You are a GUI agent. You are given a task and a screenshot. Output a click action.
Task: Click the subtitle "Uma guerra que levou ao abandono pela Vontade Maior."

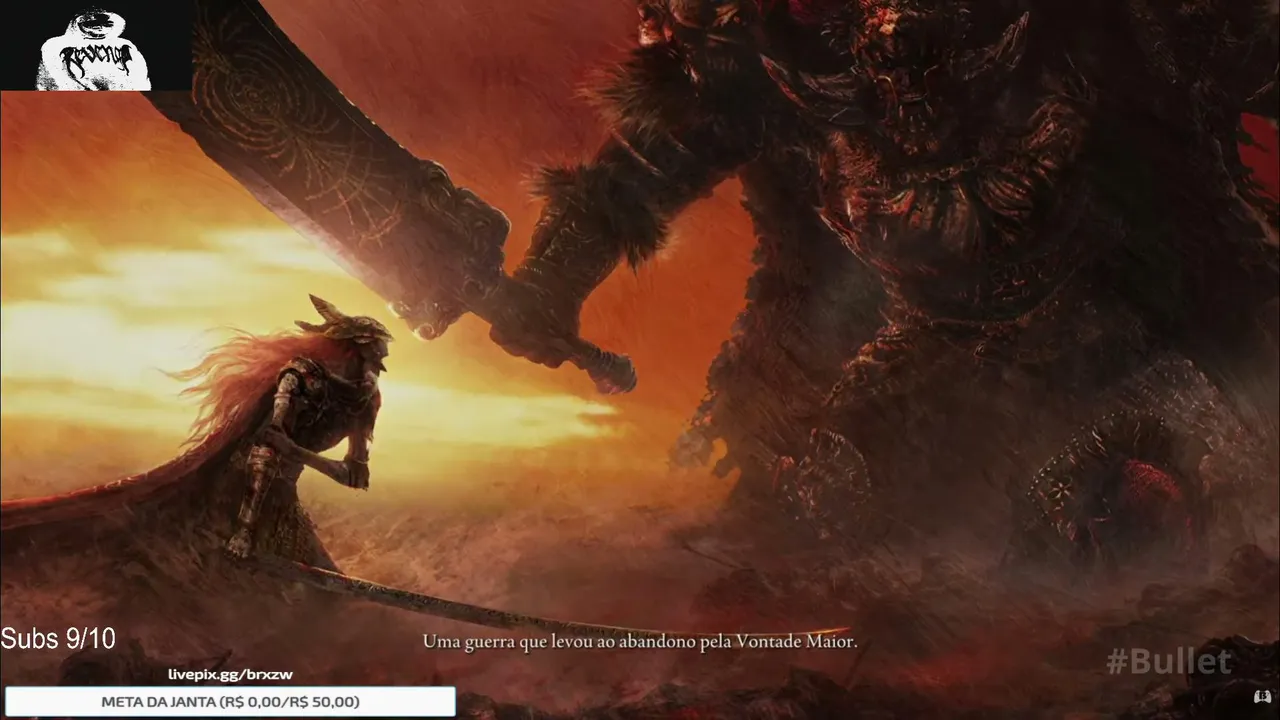(x=640, y=641)
